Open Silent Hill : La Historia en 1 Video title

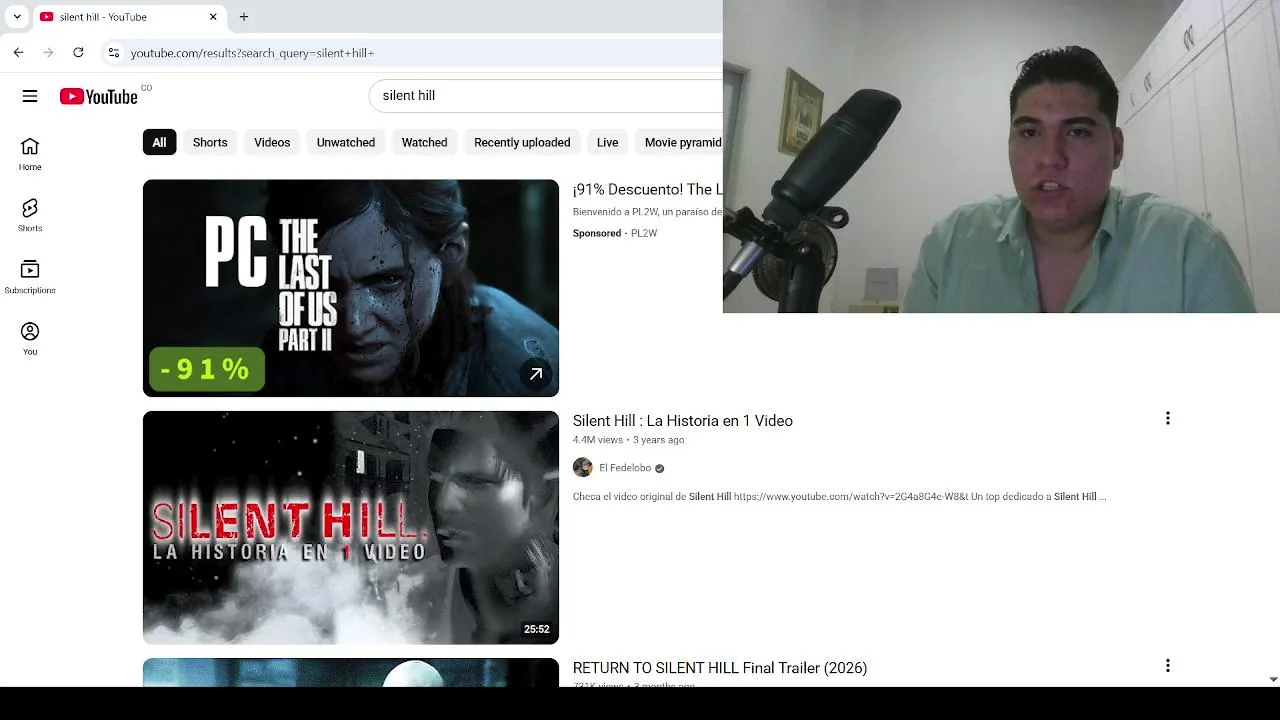(x=683, y=421)
